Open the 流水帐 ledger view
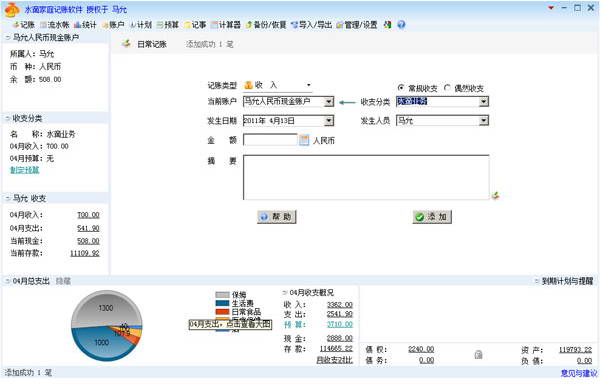601x392 pixels. pos(54,25)
